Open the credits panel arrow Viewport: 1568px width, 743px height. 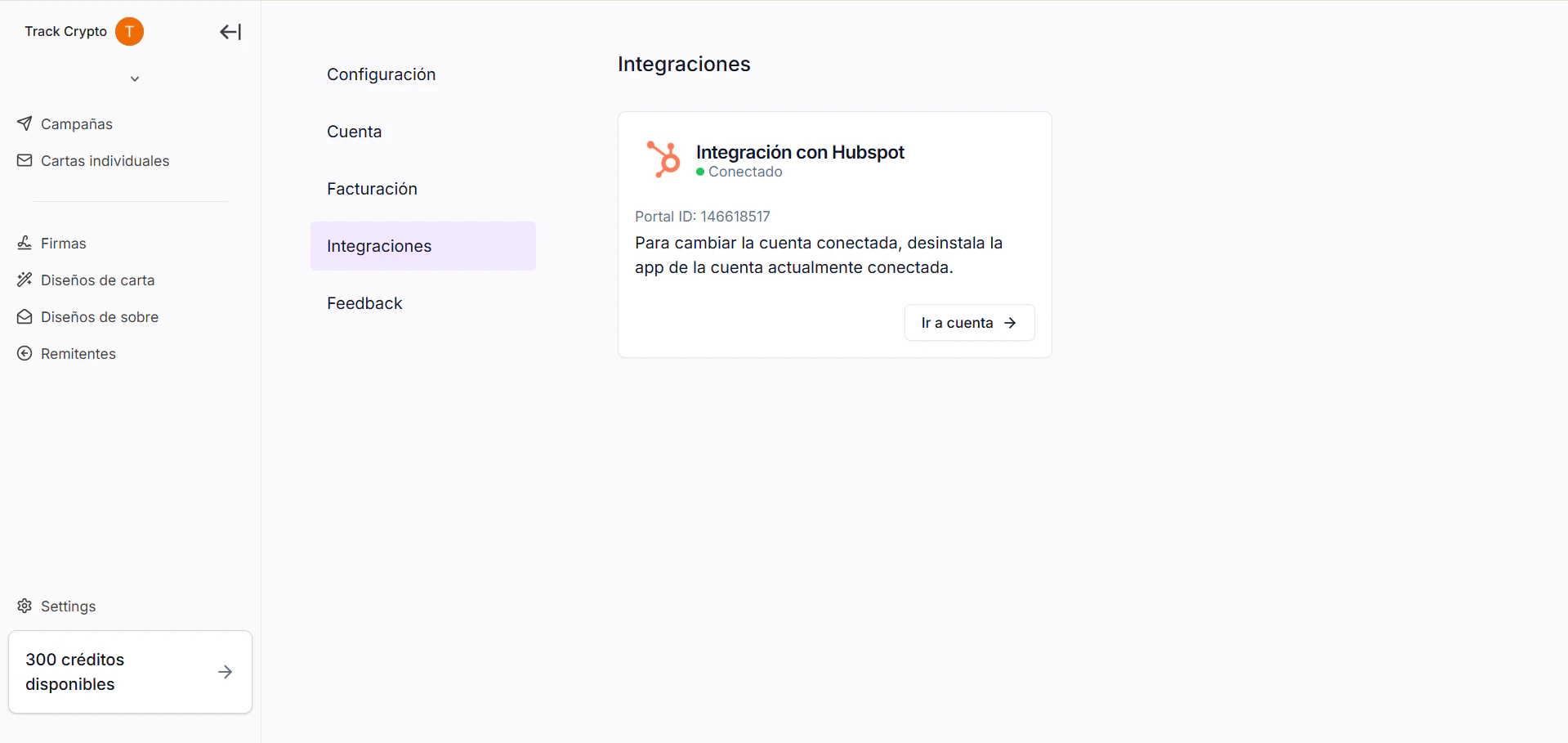pos(225,671)
